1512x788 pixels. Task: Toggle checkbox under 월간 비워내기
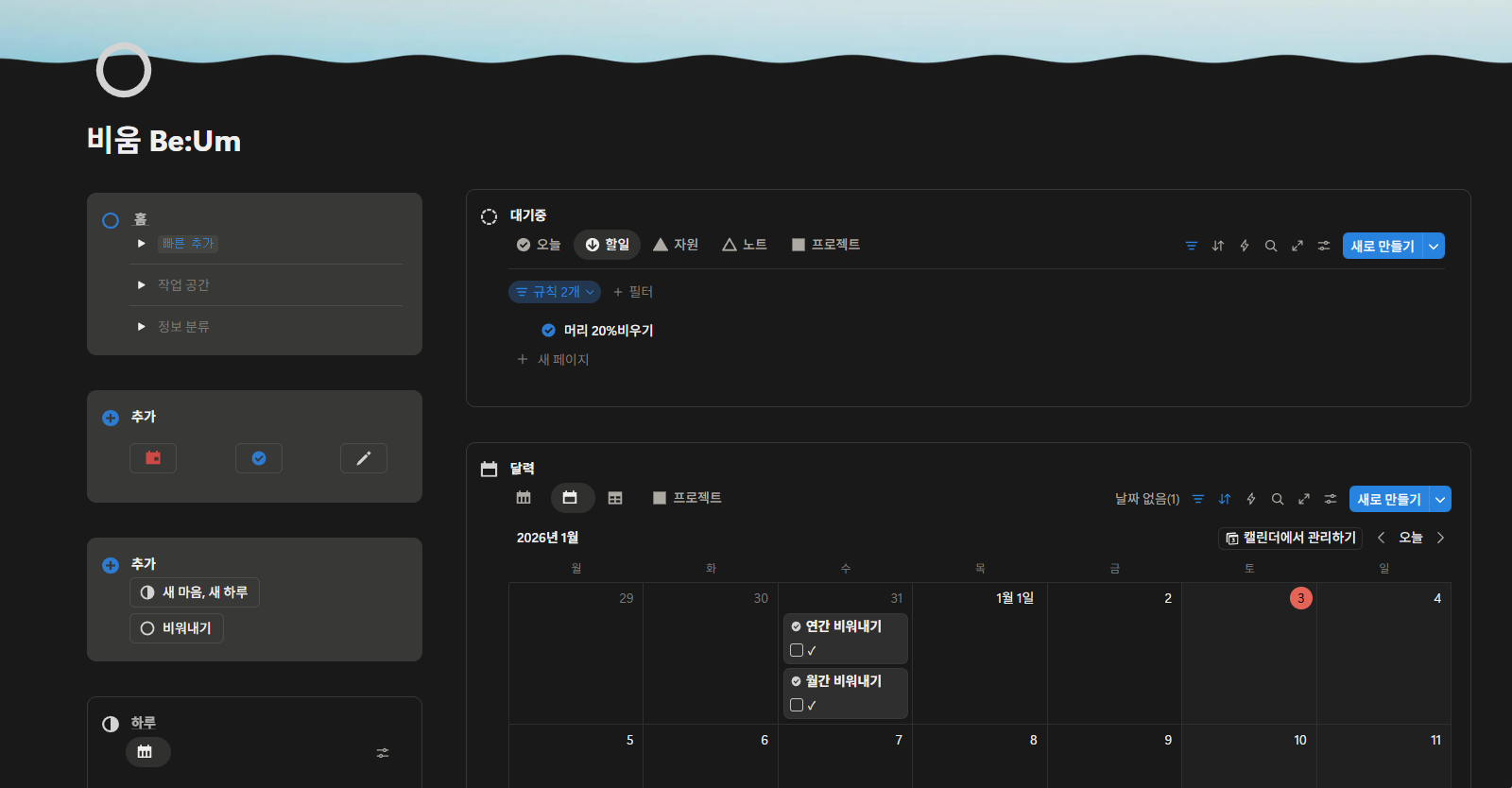click(x=797, y=705)
